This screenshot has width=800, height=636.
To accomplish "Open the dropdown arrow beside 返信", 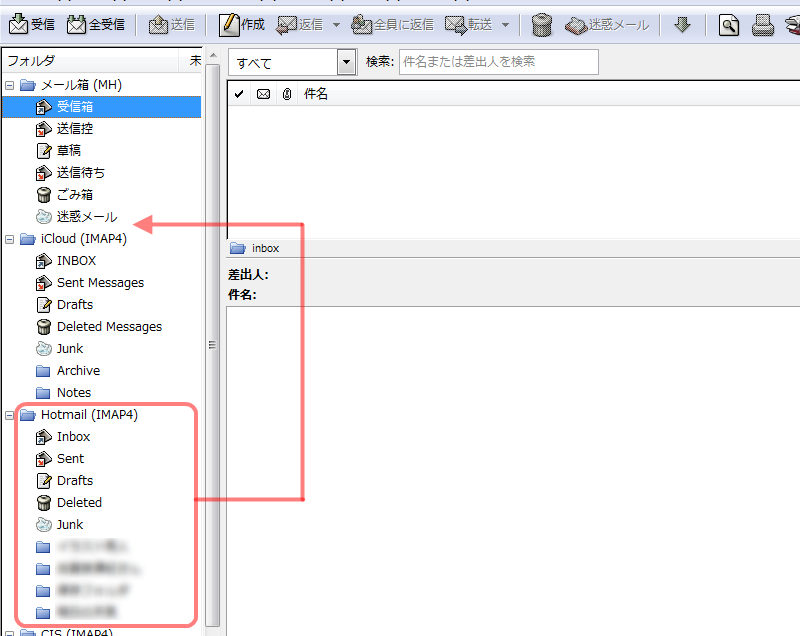I will pyautogui.click(x=336, y=25).
